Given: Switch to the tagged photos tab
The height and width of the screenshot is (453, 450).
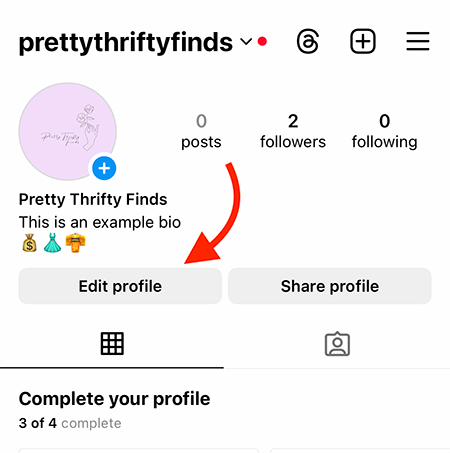Looking at the screenshot, I should 337,344.
